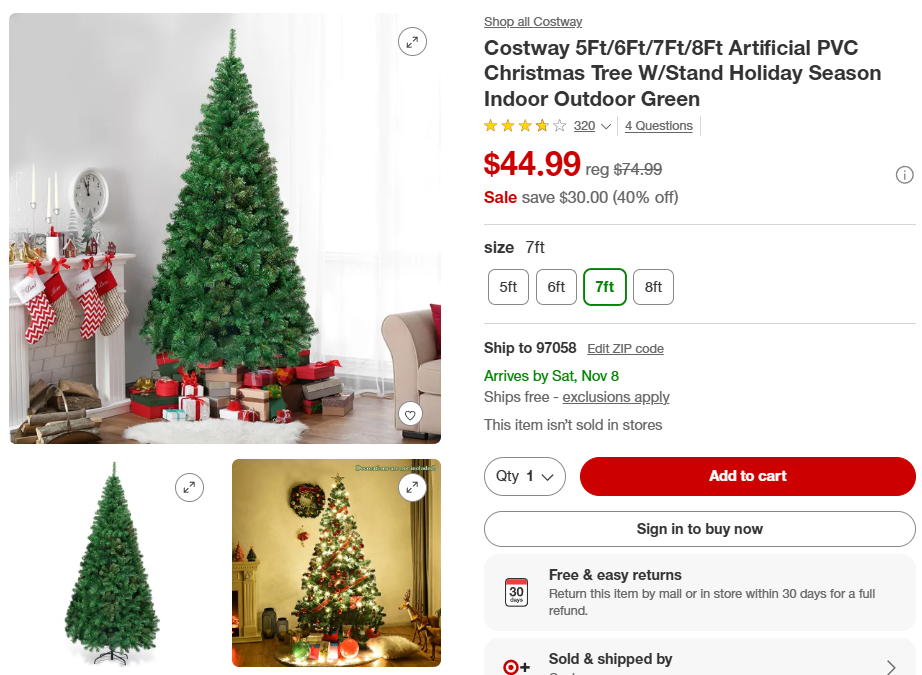Click the 30 days returns calendar icon
922x675 pixels.
coord(516,592)
